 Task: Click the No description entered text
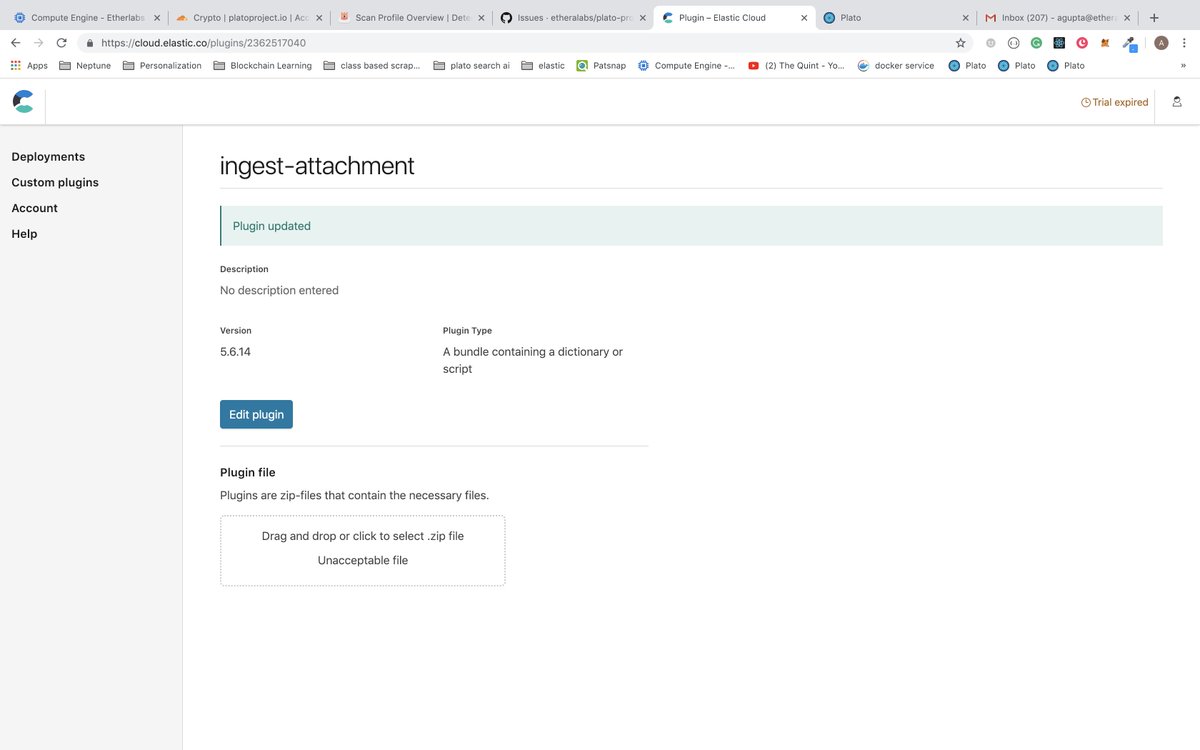pyautogui.click(x=279, y=290)
